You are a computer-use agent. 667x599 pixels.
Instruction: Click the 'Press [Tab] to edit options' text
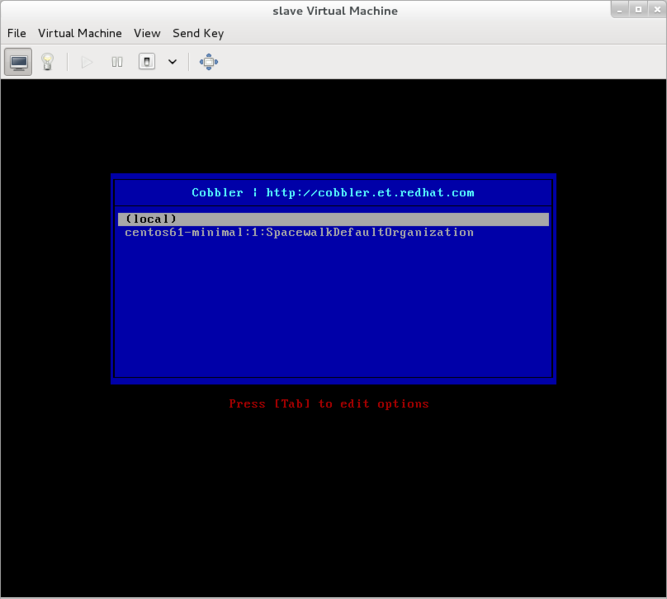pos(329,404)
